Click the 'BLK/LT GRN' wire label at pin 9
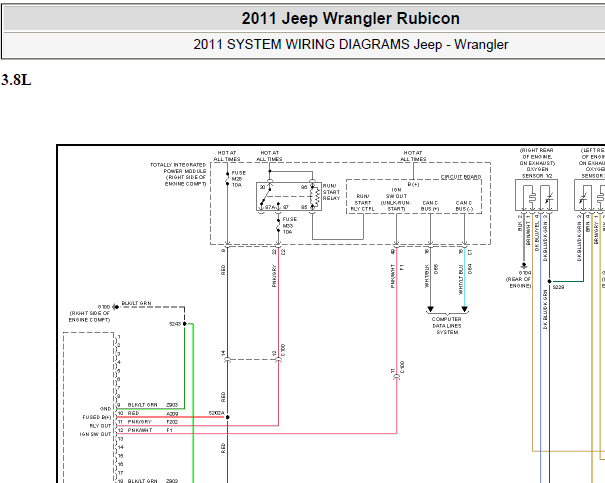The image size is (605, 483). 142,405
